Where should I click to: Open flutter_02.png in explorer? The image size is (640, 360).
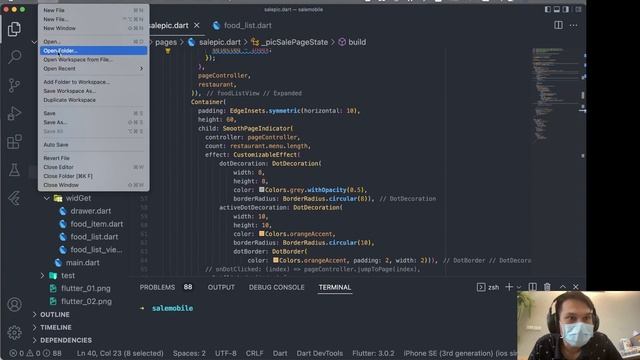click(86, 302)
